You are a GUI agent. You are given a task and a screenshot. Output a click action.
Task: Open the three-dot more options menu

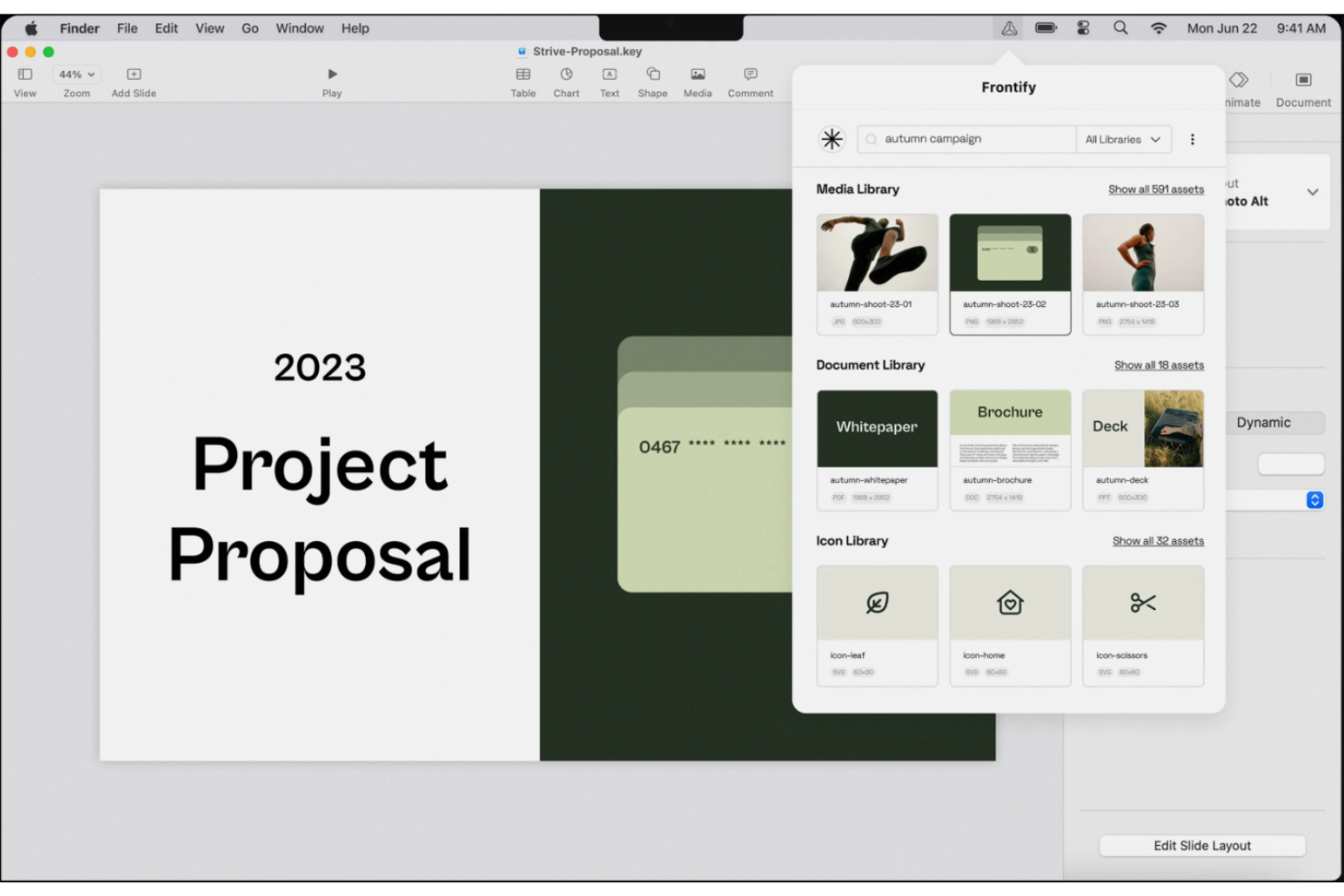[1192, 139]
